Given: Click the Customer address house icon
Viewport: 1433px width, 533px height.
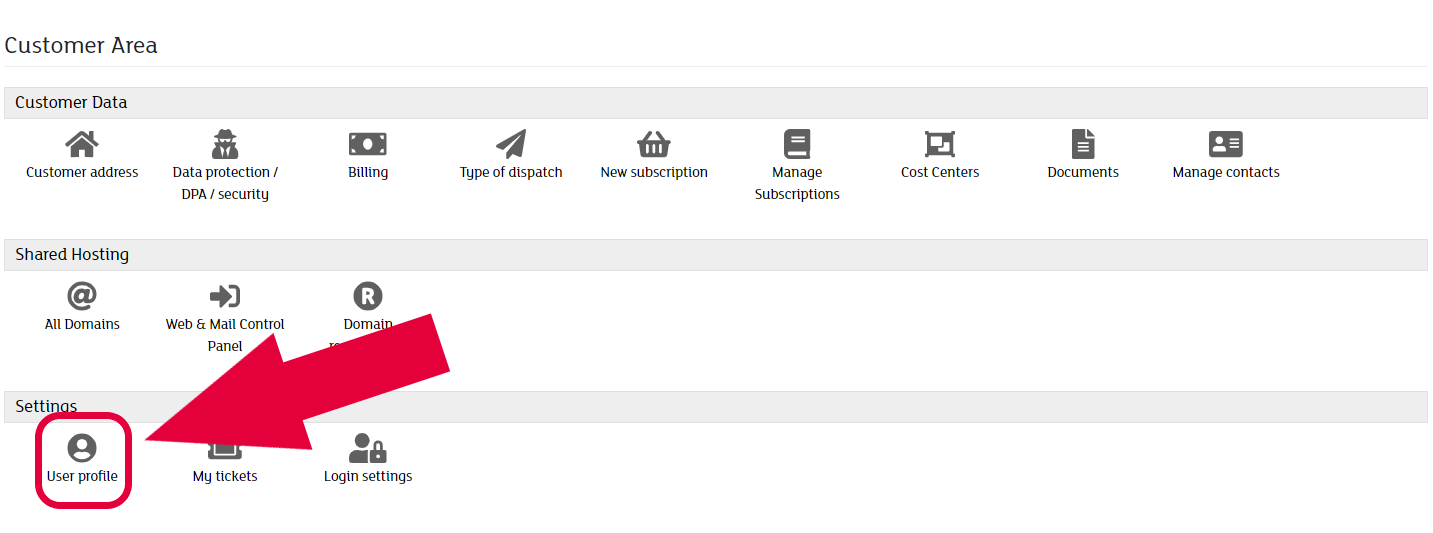Looking at the screenshot, I should click(82, 144).
